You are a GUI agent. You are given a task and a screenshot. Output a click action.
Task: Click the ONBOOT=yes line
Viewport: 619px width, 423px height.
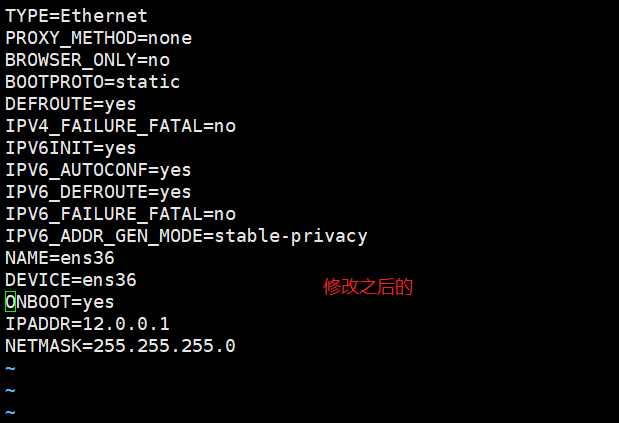click(60, 302)
